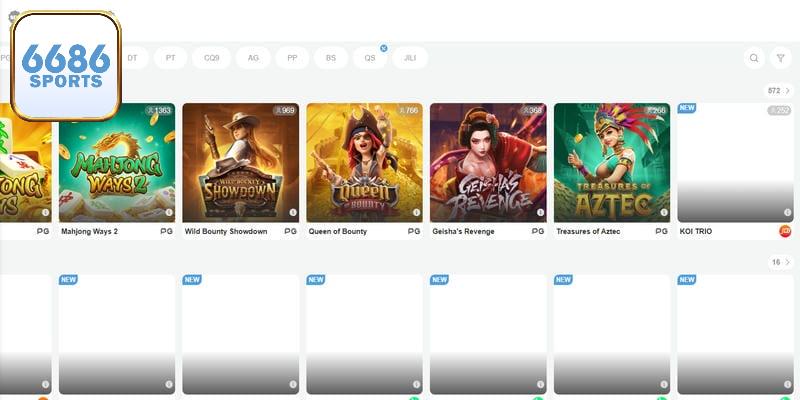The image size is (800, 400).
Task: Click the JDB provider icon beside KOI TRIO
Action: [x=785, y=231]
